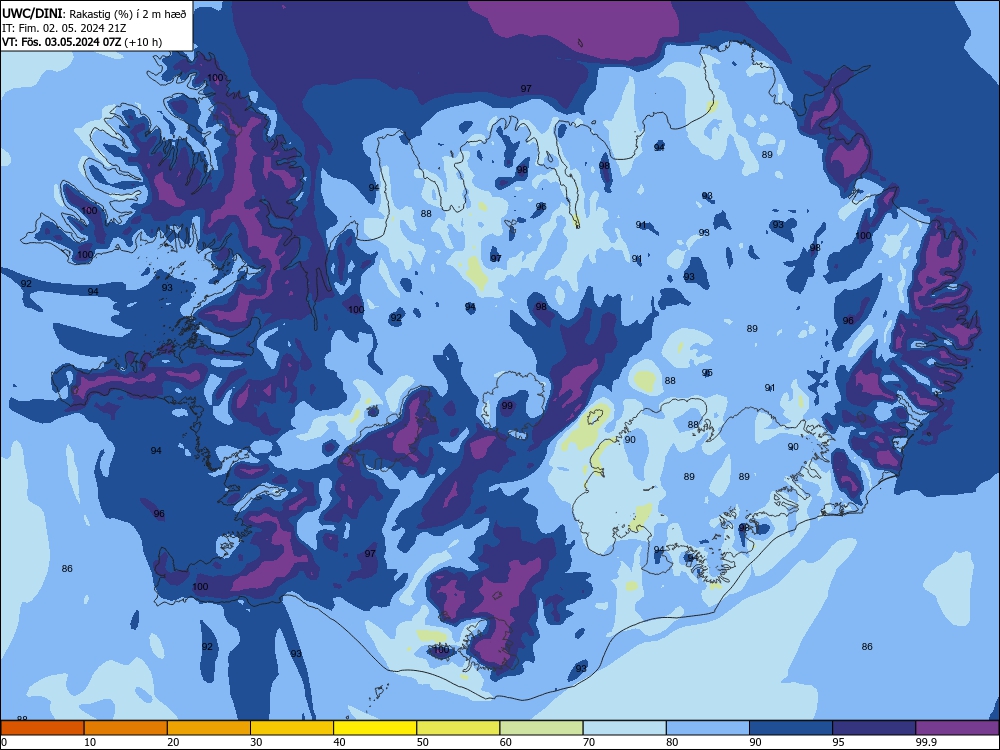Click the 90–95 medium blue legend swatch

pos(791,728)
